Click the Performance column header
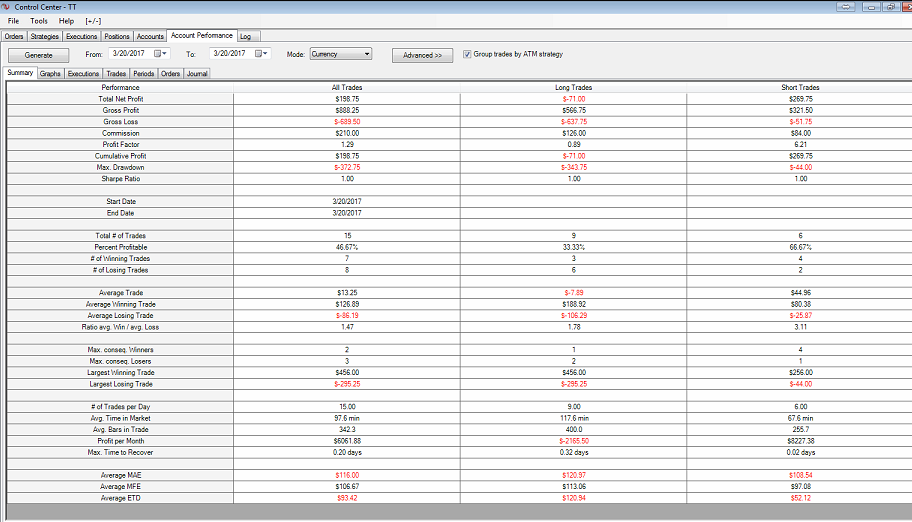 coord(120,87)
